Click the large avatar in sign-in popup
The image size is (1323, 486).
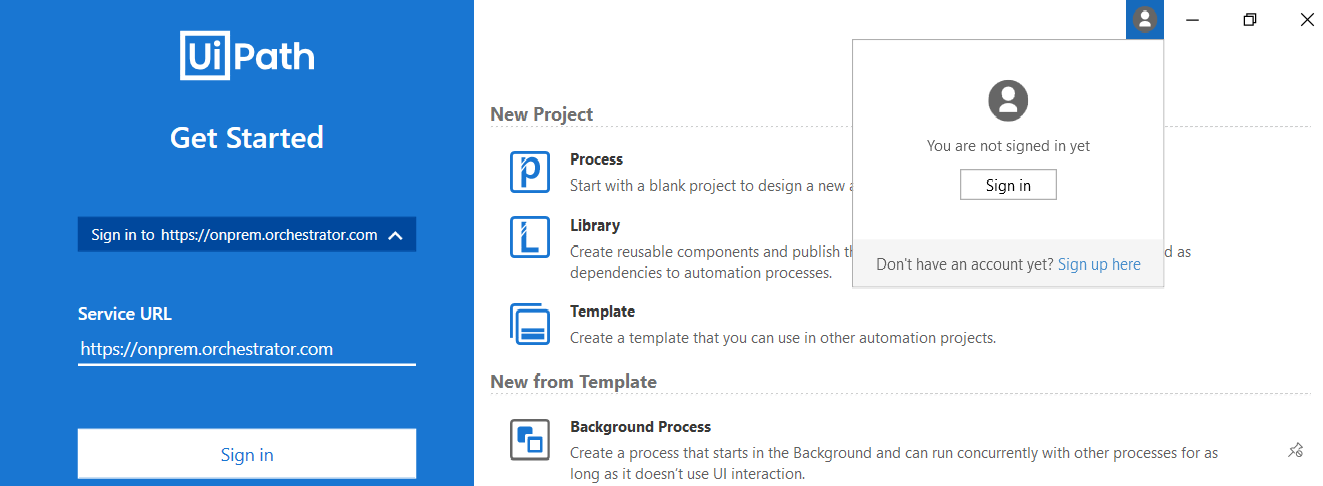[x=1008, y=100]
